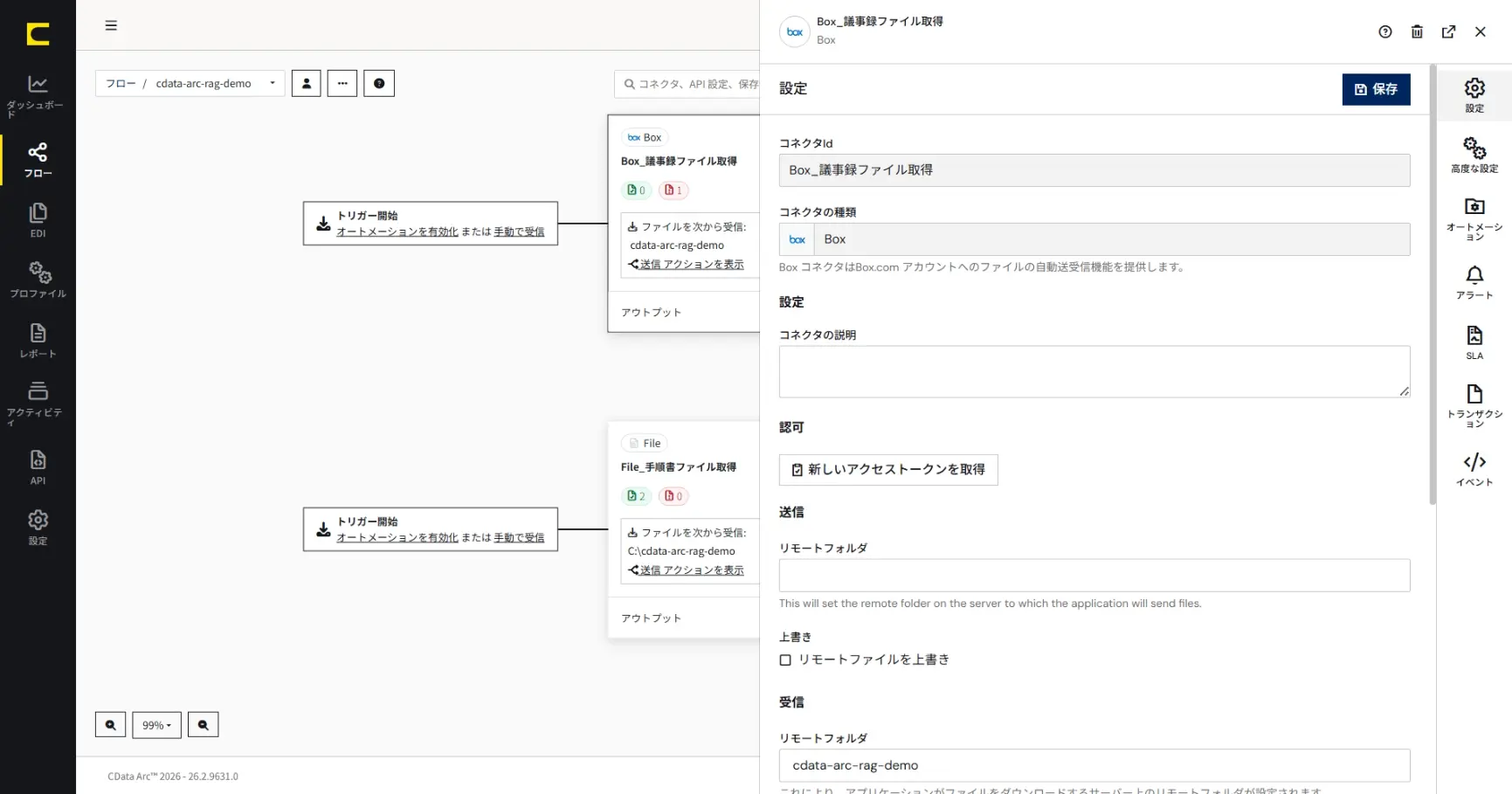
Task: Switch to SLA tab
Action: (1474, 342)
